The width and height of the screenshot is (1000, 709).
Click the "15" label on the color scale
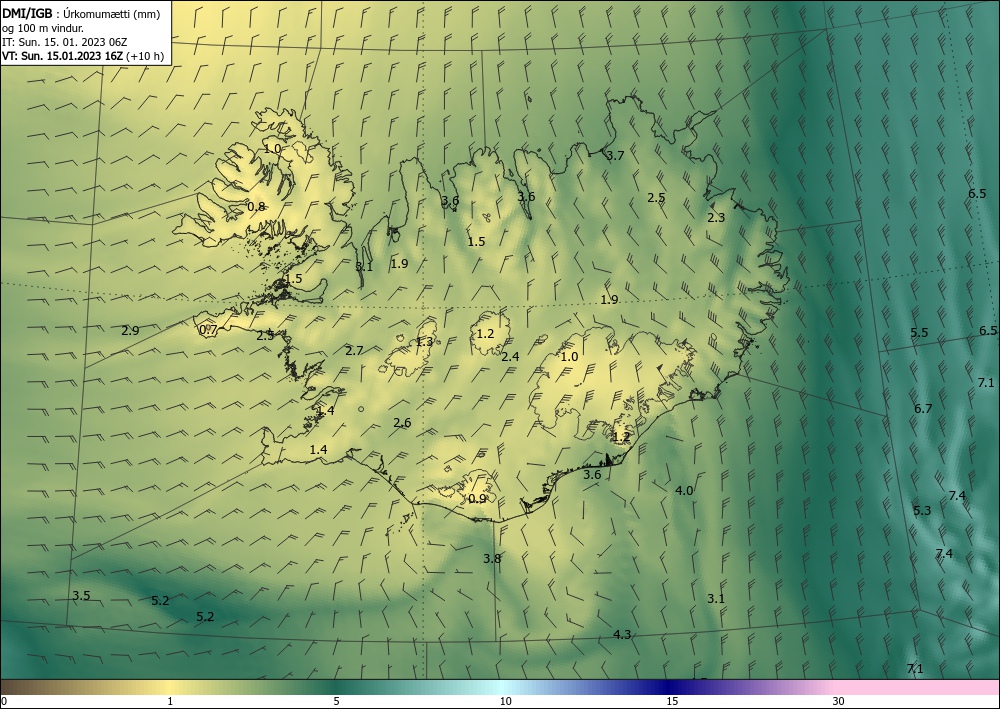click(x=672, y=702)
